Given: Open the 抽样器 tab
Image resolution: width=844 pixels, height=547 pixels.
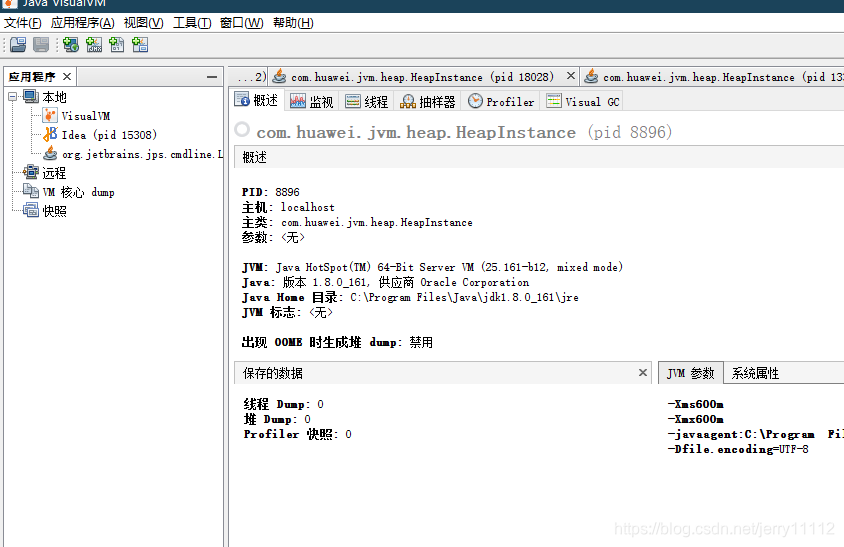Looking at the screenshot, I should pos(428,101).
